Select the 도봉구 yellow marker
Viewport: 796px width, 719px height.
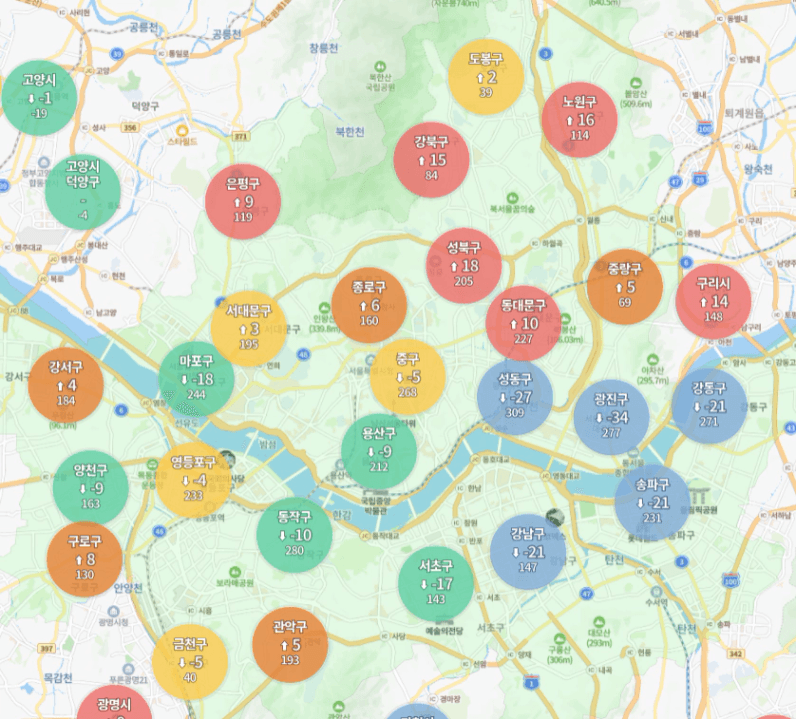pos(486,76)
